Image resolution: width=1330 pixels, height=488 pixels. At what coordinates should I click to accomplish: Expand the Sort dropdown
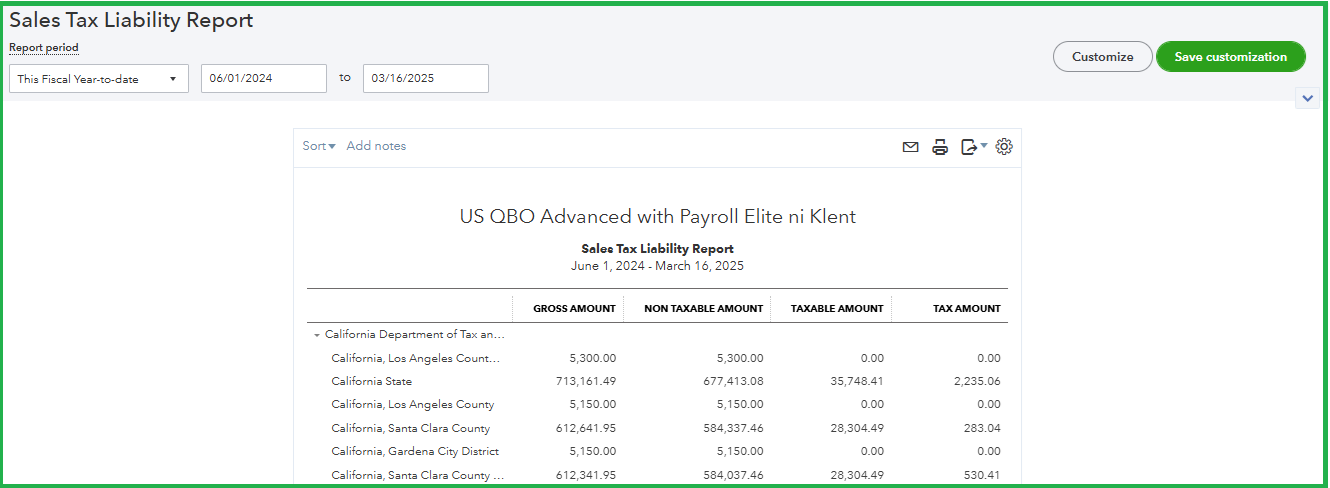(319, 146)
